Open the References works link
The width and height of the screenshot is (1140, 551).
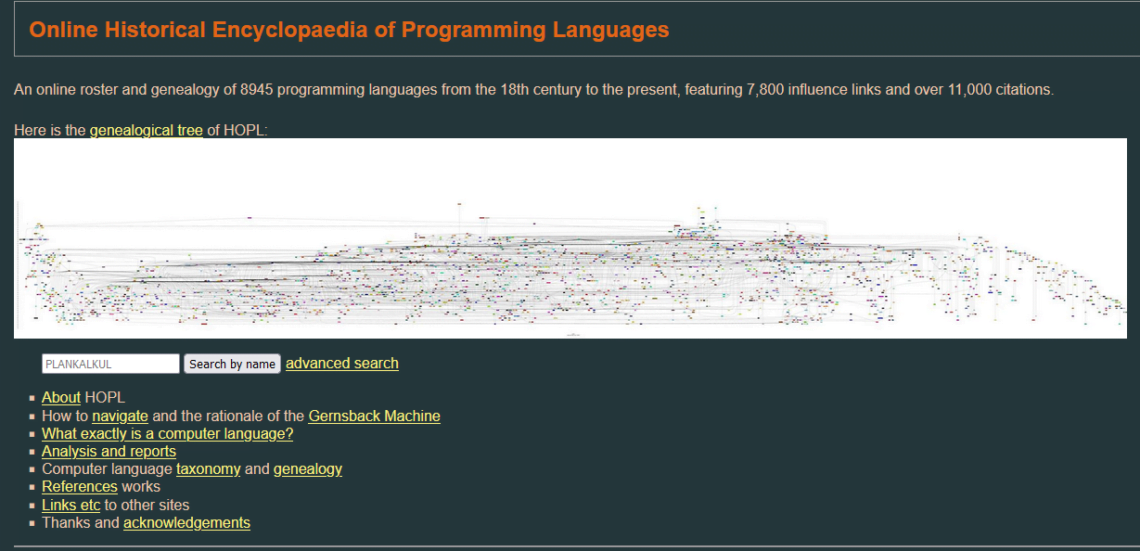pos(79,487)
